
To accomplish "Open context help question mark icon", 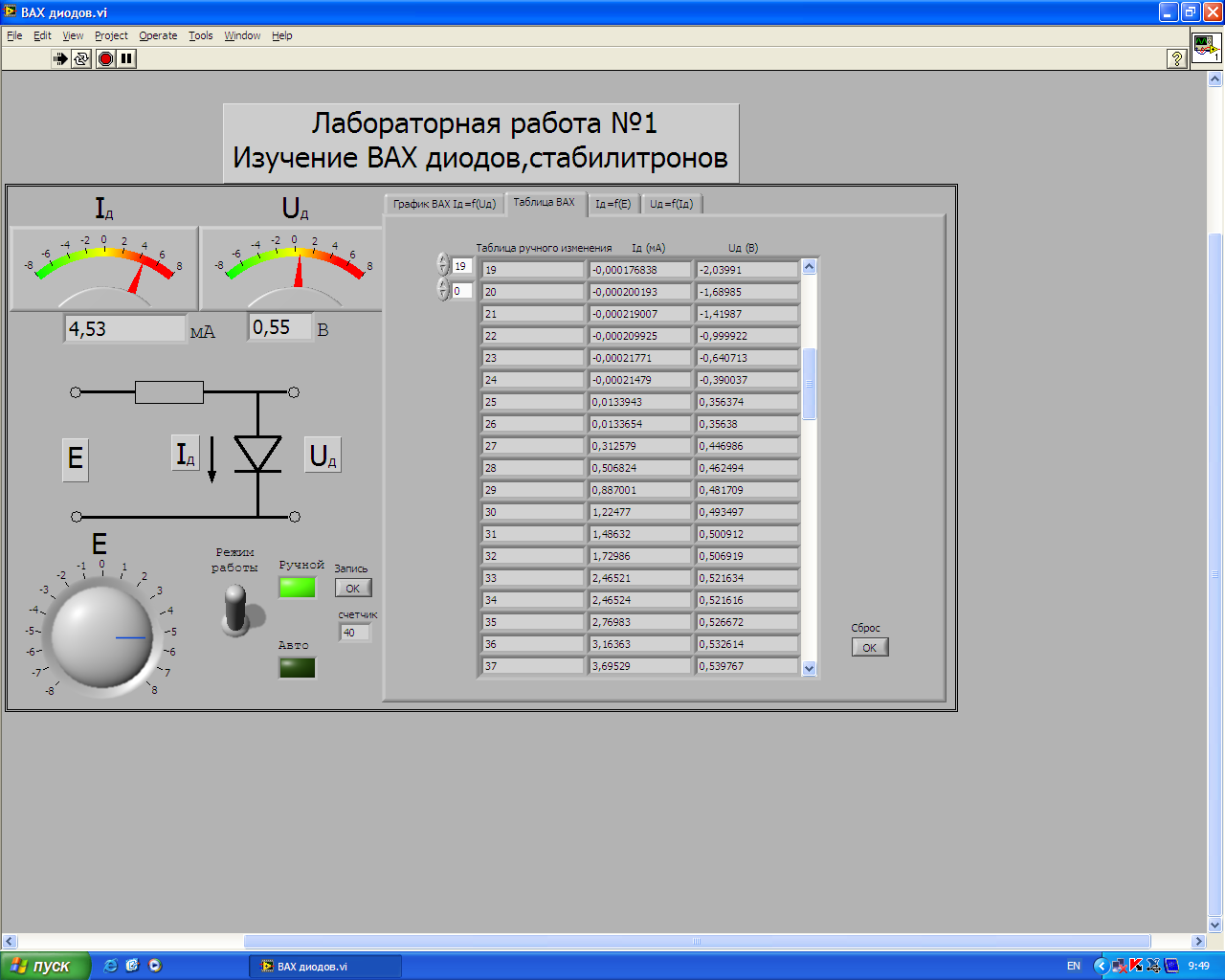I will coord(1177,58).
